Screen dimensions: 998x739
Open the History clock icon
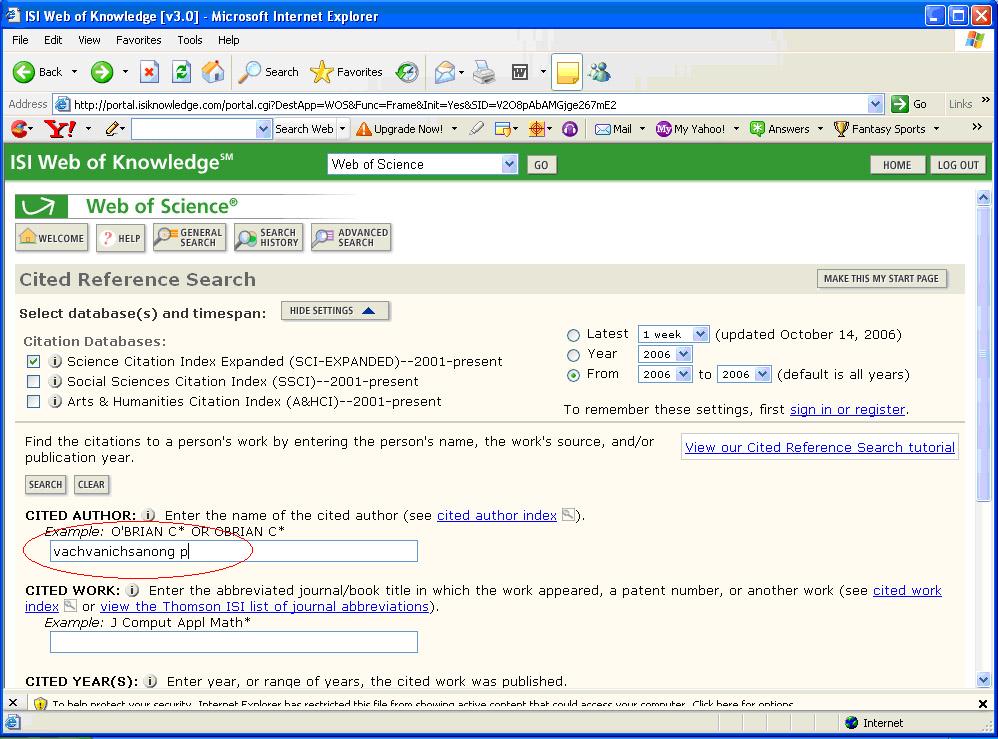coord(406,72)
